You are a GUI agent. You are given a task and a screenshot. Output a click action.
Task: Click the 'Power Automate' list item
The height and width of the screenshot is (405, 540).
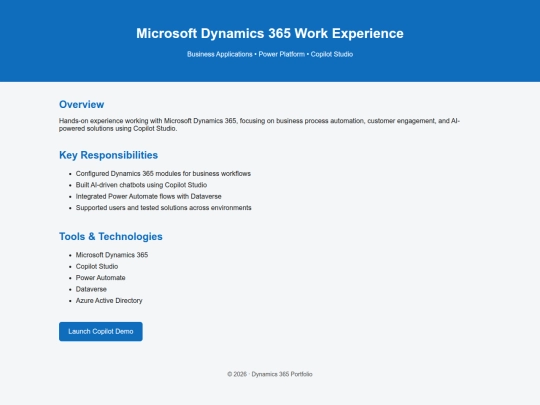101,278
